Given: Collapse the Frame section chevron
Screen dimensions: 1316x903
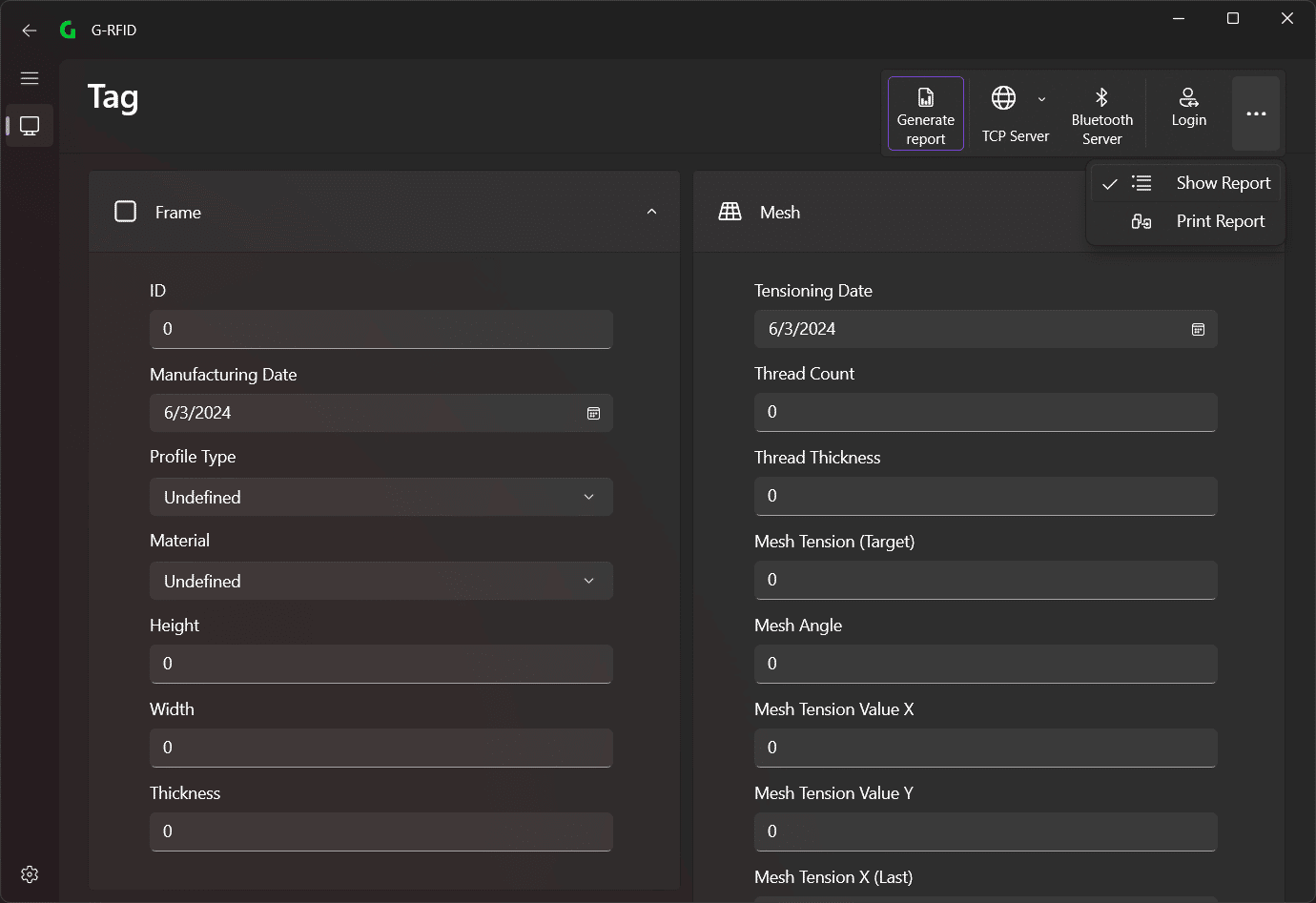Looking at the screenshot, I should point(651,212).
